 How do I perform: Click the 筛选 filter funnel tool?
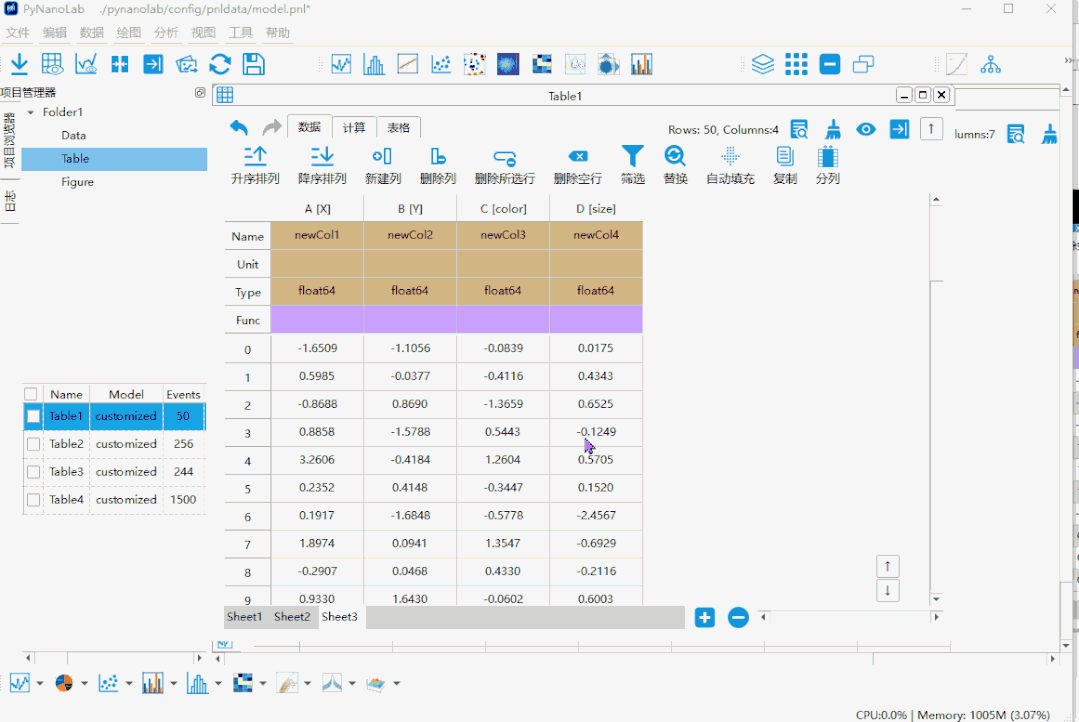[x=632, y=165]
